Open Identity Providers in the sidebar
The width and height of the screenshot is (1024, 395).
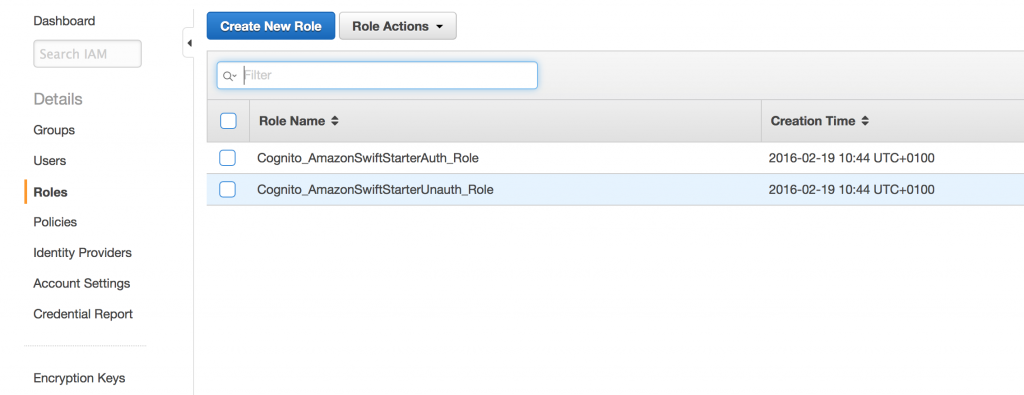pos(82,253)
